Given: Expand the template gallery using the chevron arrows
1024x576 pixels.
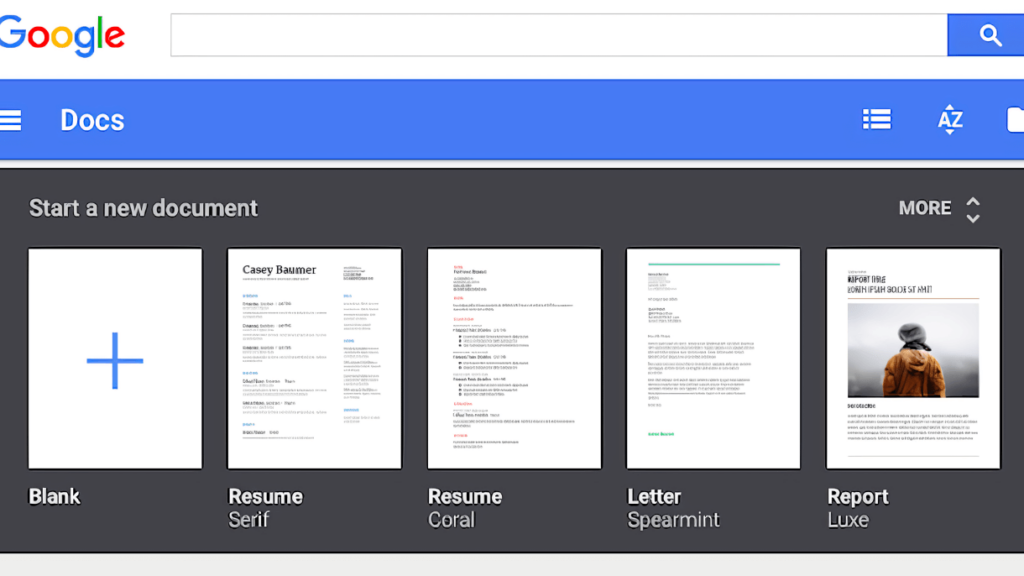Looking at the screenshot, I should (973, 209).
